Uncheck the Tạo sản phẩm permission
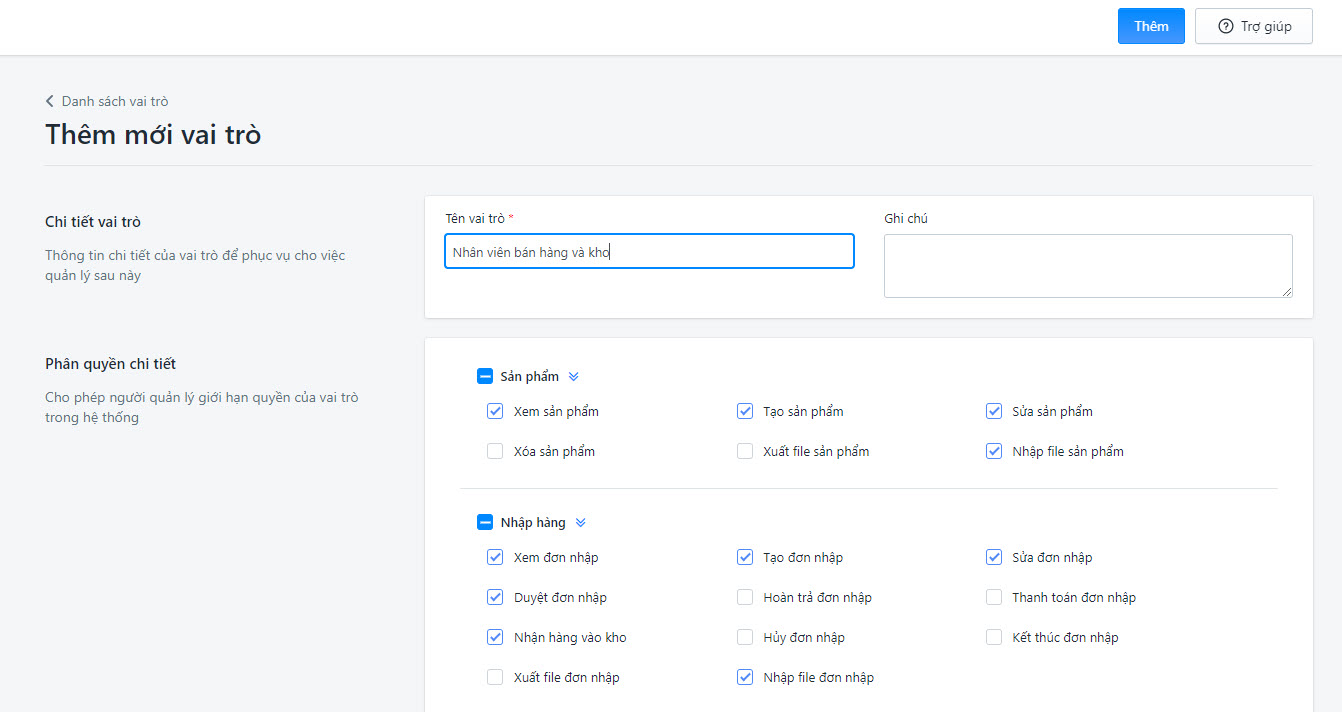Image resolution: width=1342 pixels, height=712 pixels. 745,411
